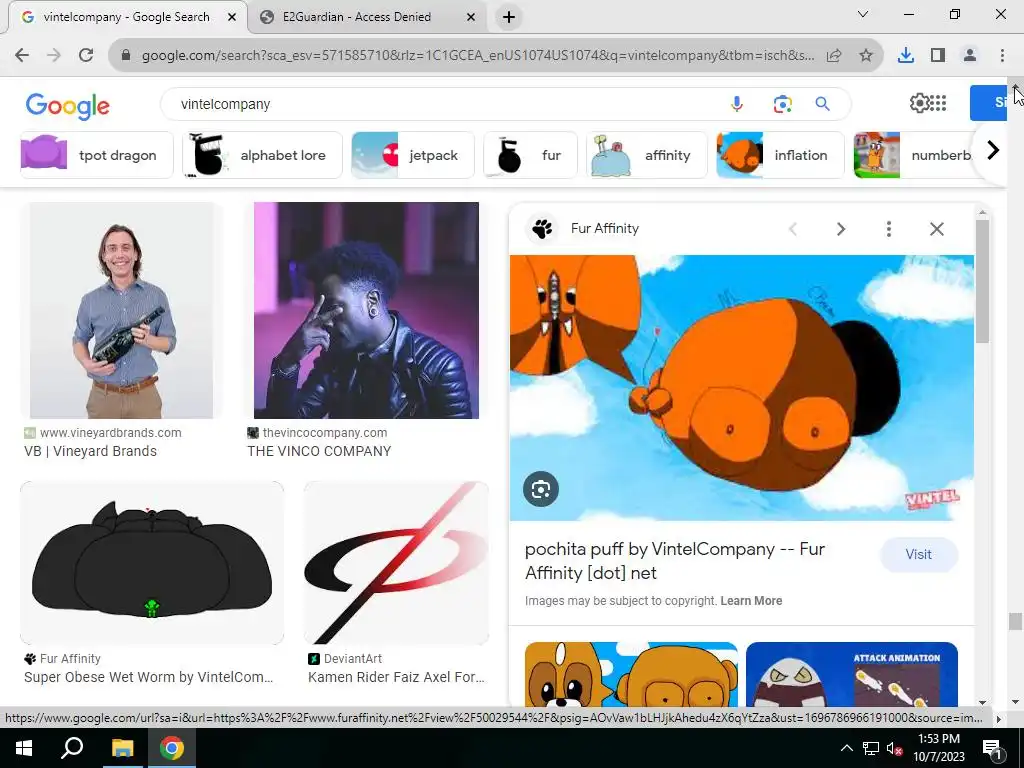Open Windows taskbar search
The width and height of the screenshot is (1024, 768).
click(x=72, y=748)
